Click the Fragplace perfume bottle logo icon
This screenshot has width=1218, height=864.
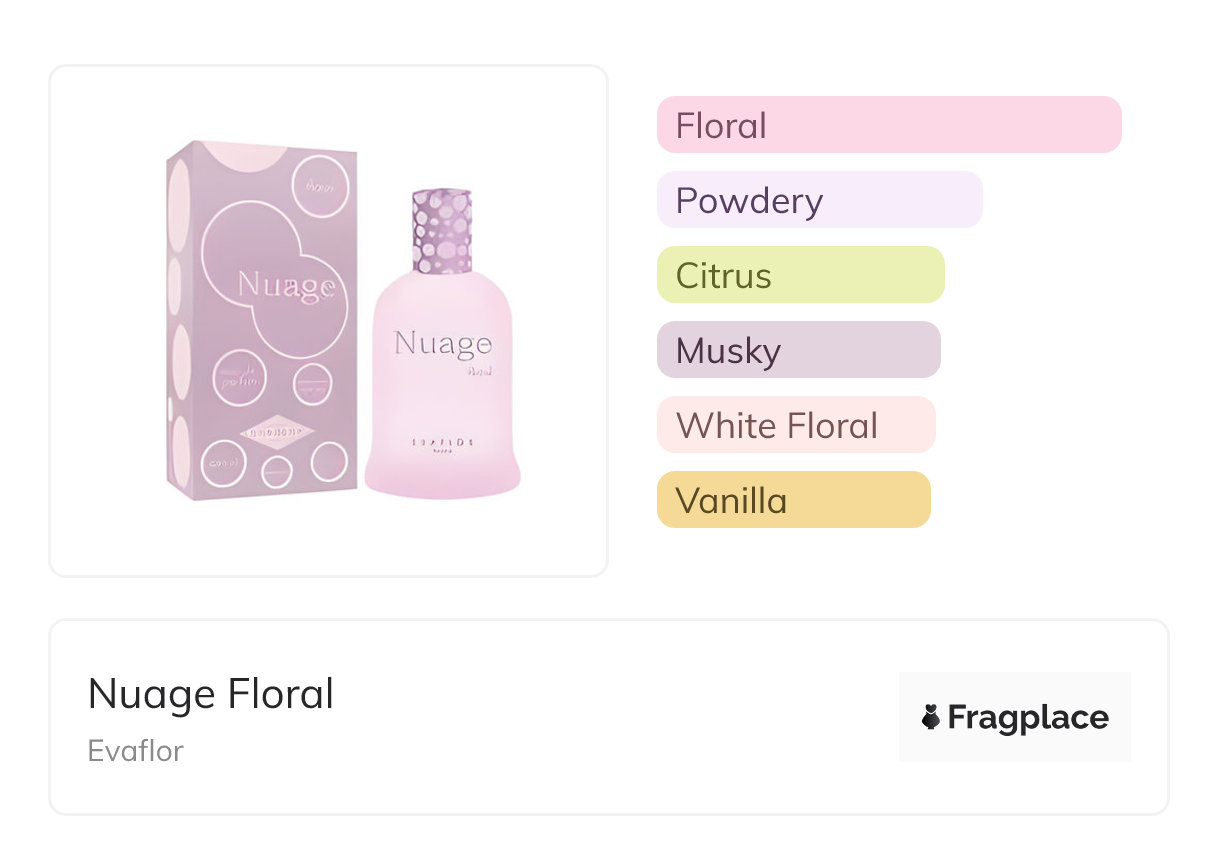[x=931, y=717]
